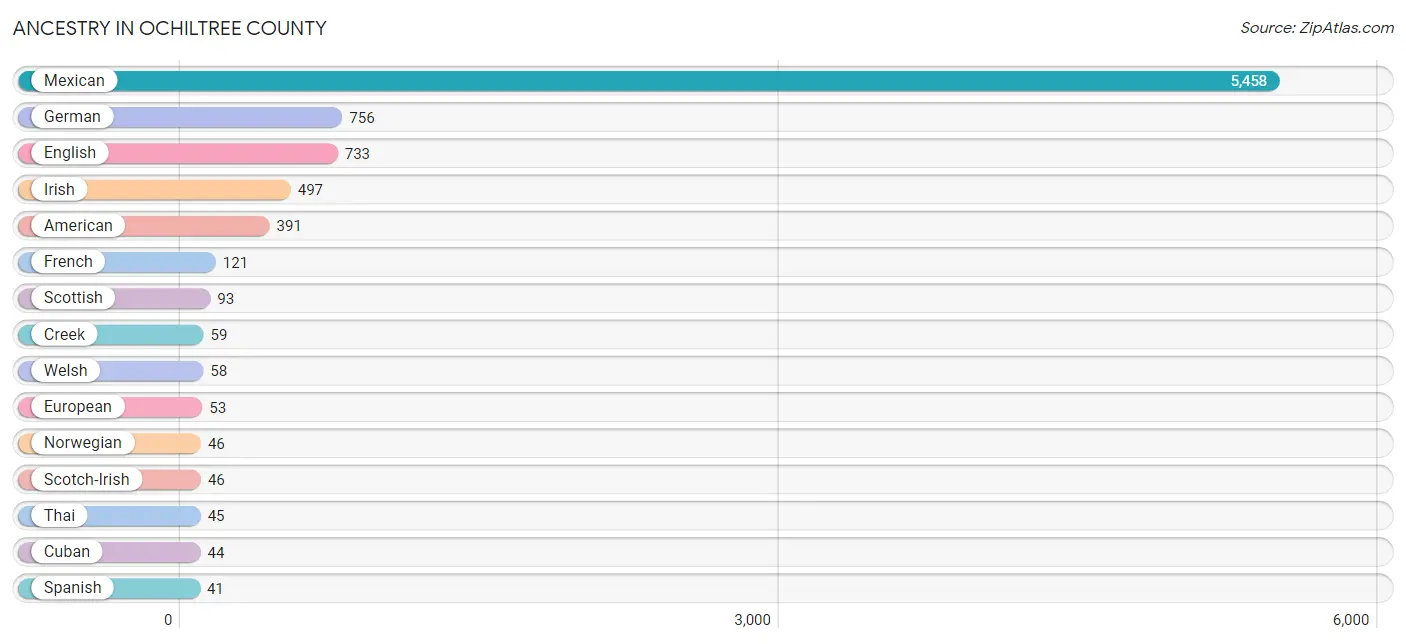Click the chart title Ancestry in Ochiltree County

click(170, 28)
